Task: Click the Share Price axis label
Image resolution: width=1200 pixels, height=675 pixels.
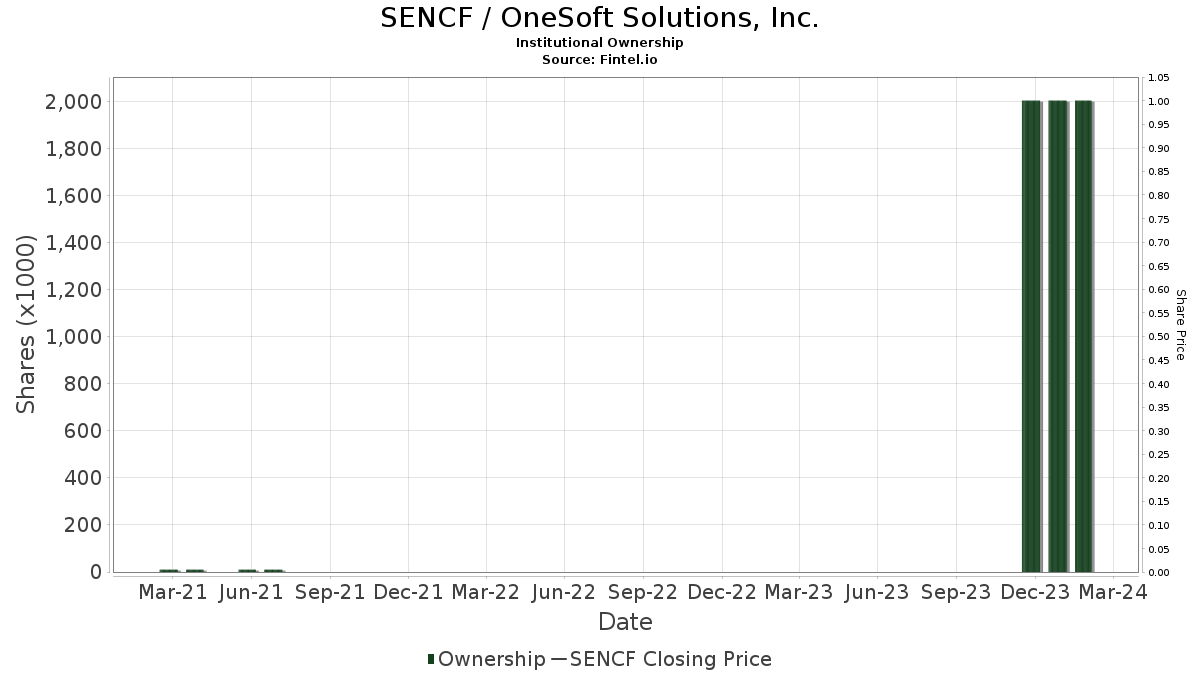Action: (x=1180, y=325)
